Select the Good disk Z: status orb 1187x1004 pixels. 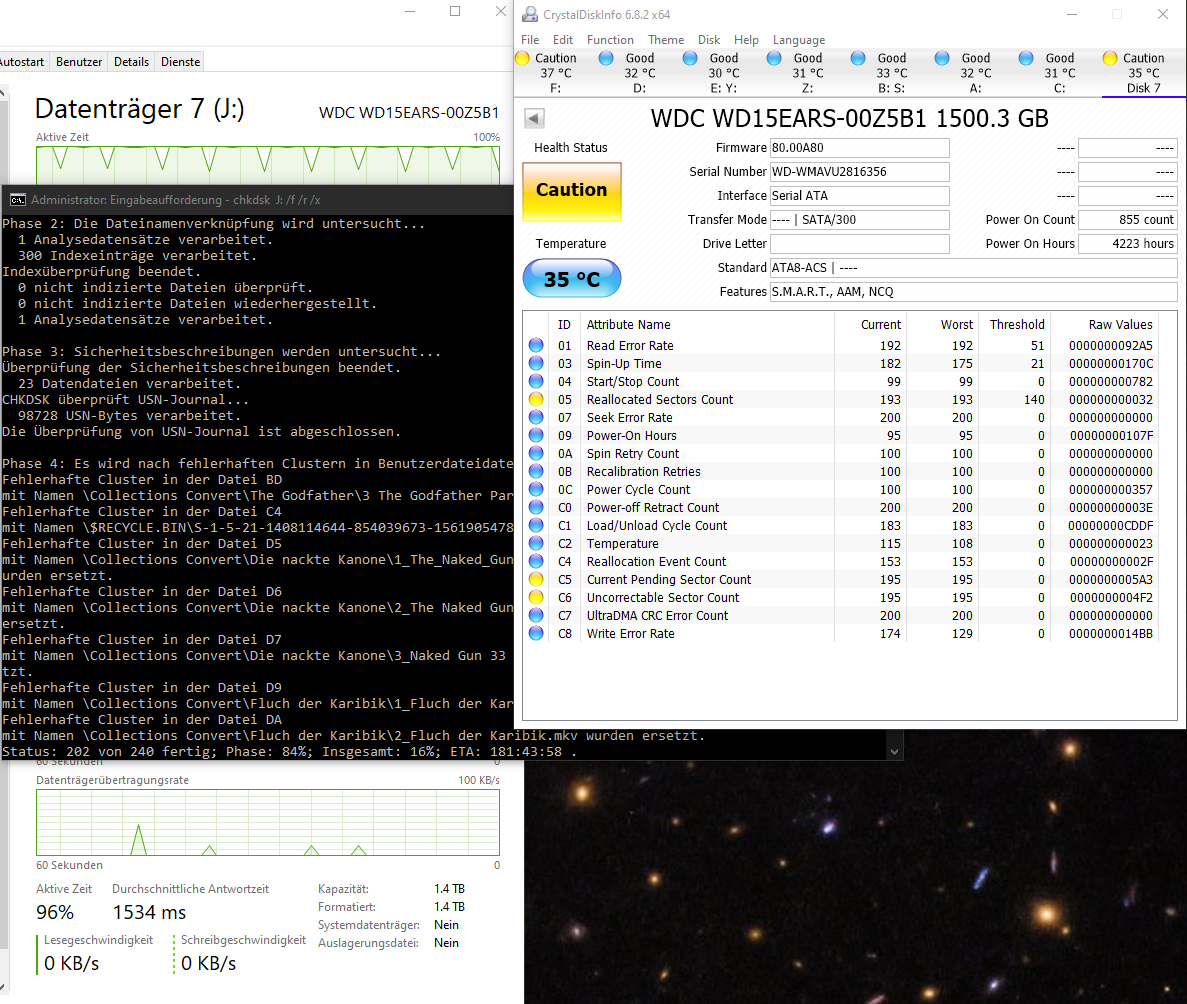[x=774, y=58]
